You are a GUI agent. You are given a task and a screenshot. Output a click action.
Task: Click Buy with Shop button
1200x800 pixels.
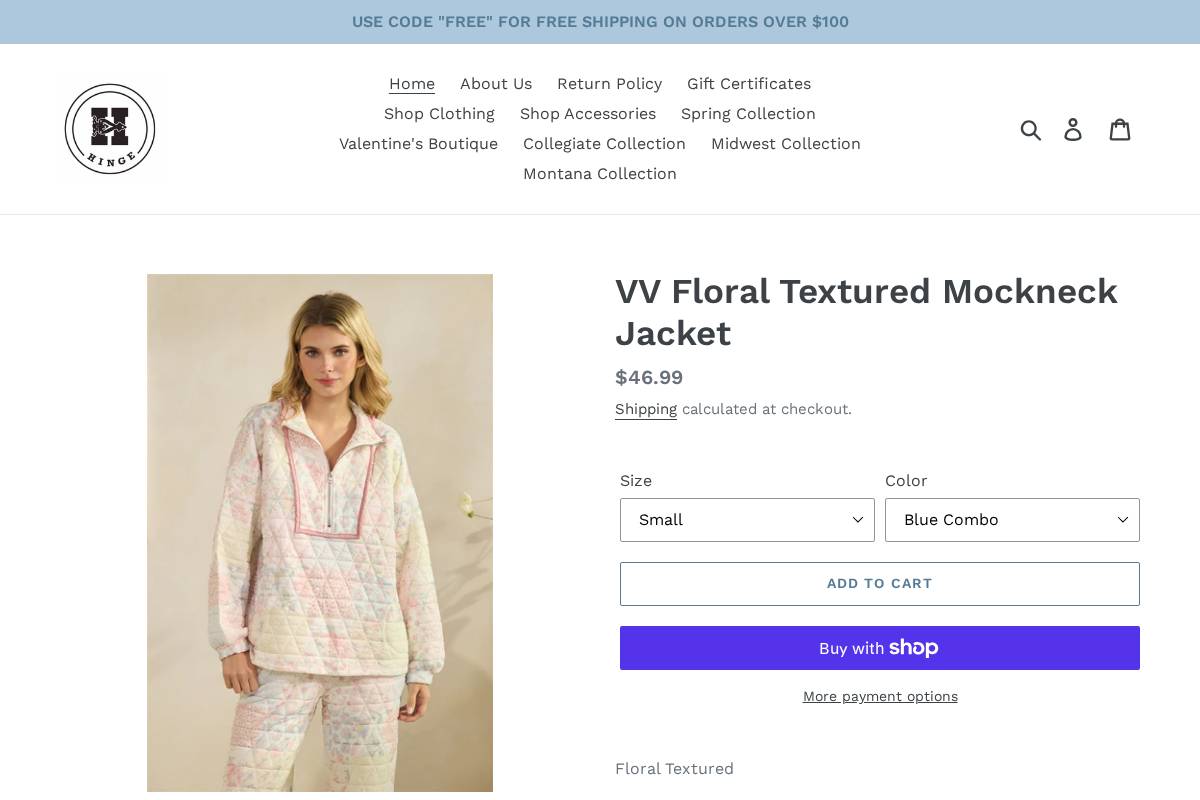coord(880,648)
